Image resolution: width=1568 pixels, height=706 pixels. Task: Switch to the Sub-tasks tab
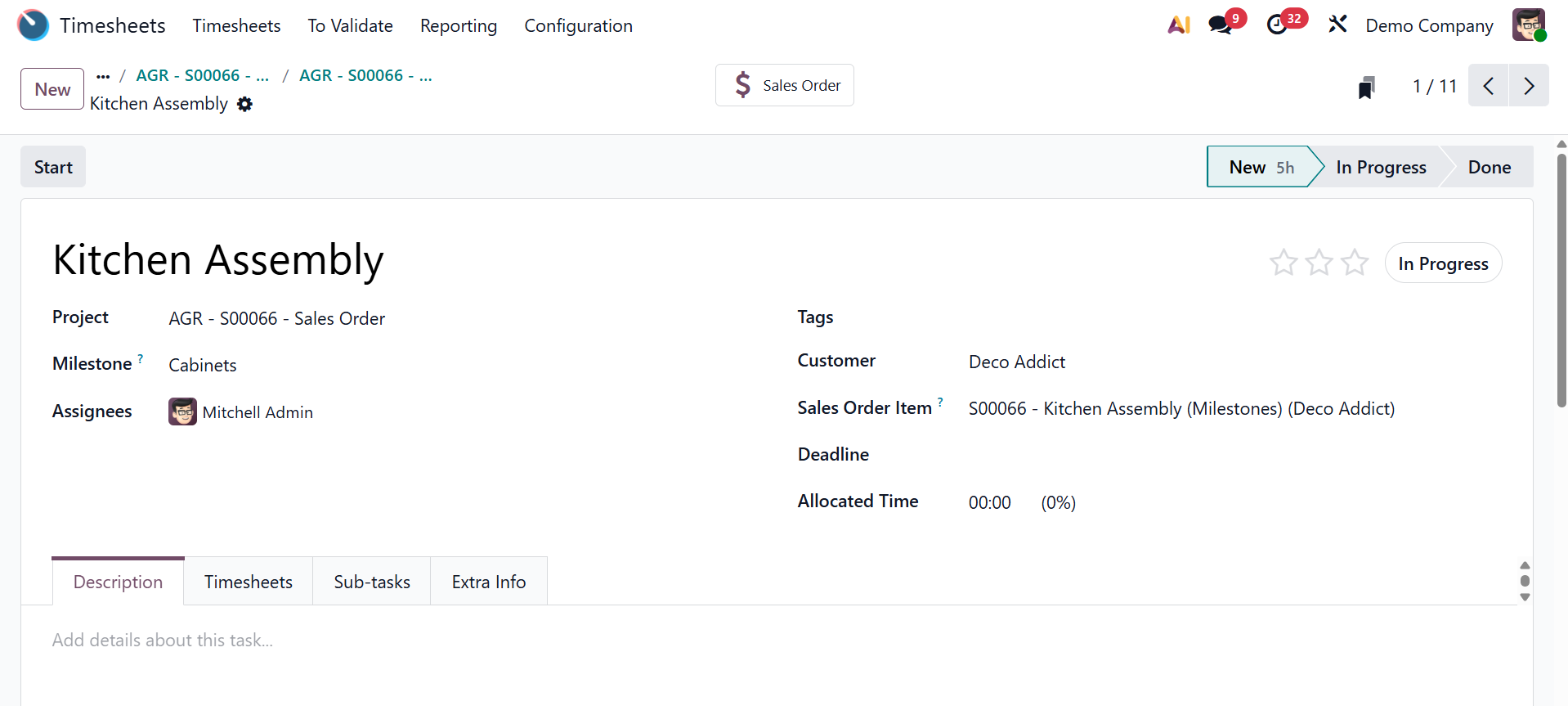click(x=372, y=582)
